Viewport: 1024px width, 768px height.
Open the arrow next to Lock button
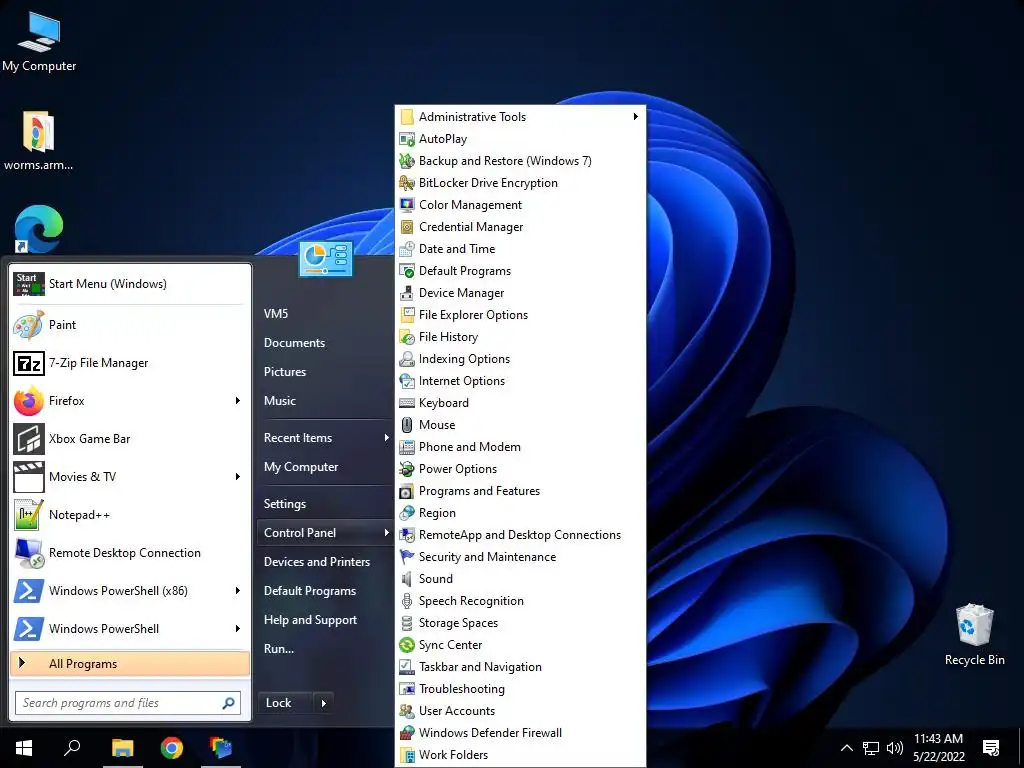click(x=323, y=703)
